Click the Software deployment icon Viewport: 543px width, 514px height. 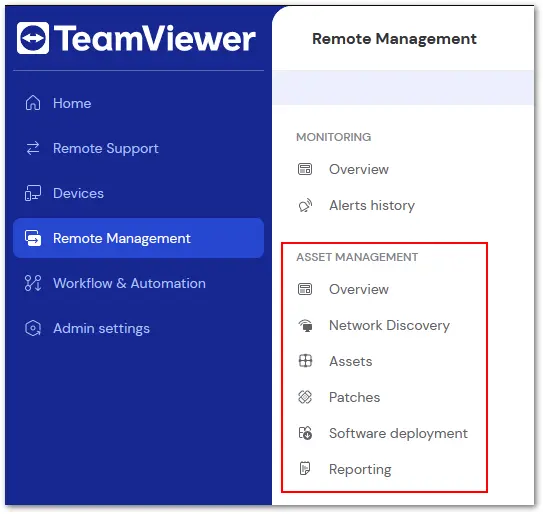tap(305, 433)
